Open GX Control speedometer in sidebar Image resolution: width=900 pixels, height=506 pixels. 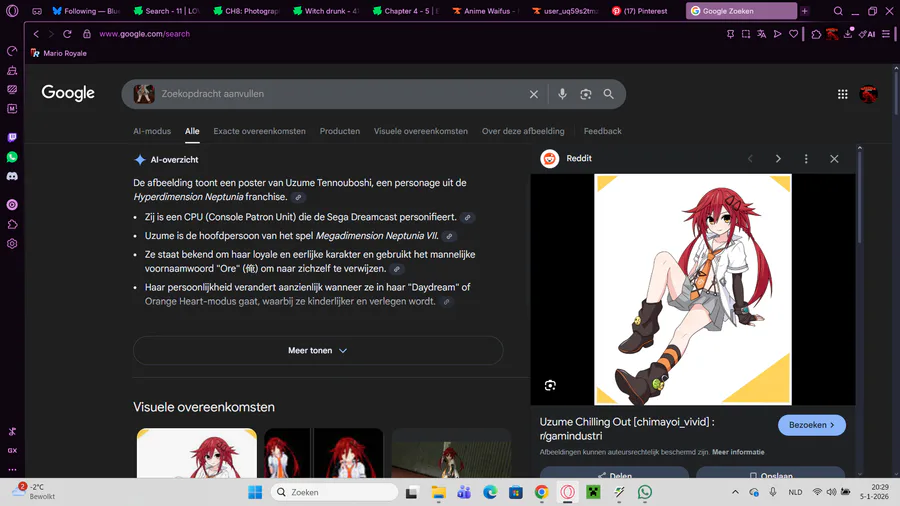click(12, 51)
